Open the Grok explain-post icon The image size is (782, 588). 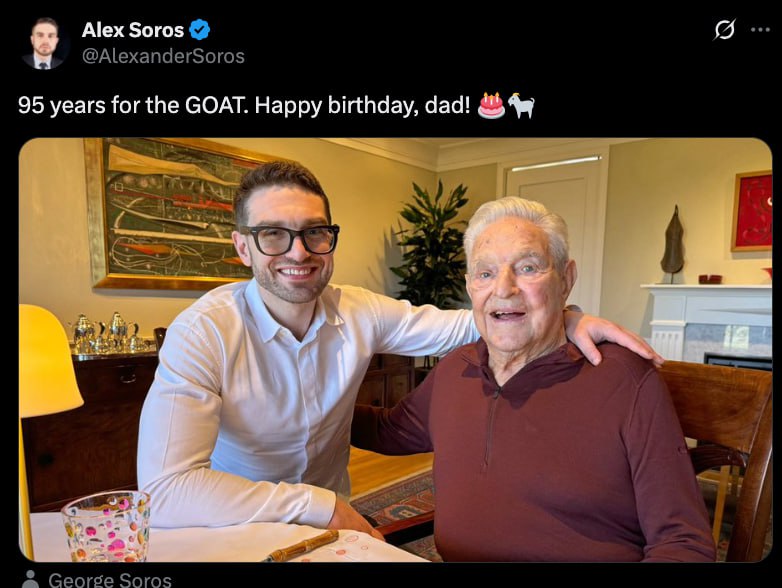tap(724, 30)
